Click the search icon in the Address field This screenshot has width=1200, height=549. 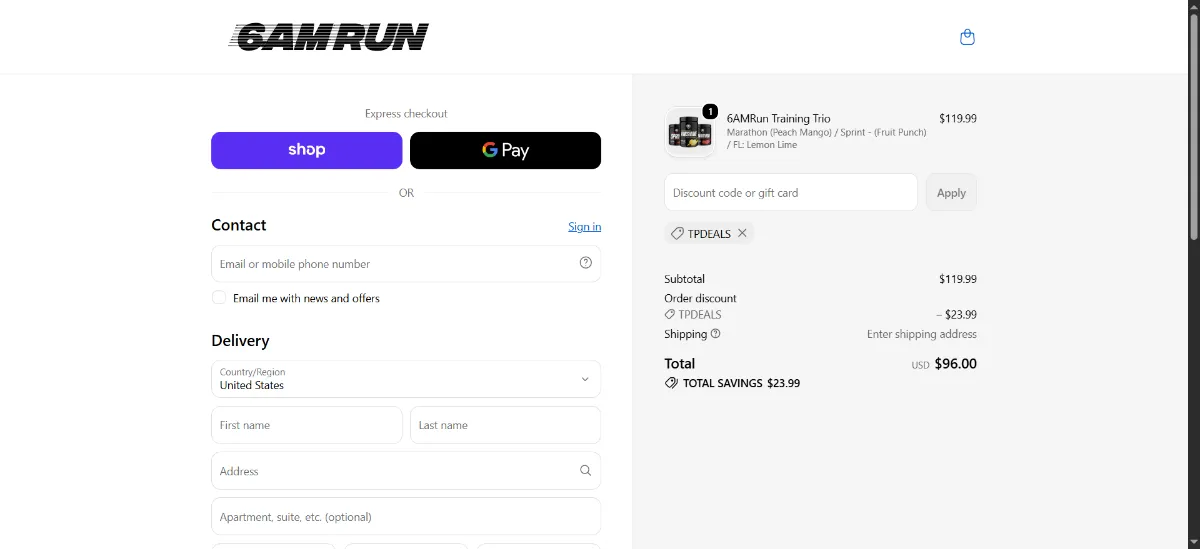(x=586, y=470)
